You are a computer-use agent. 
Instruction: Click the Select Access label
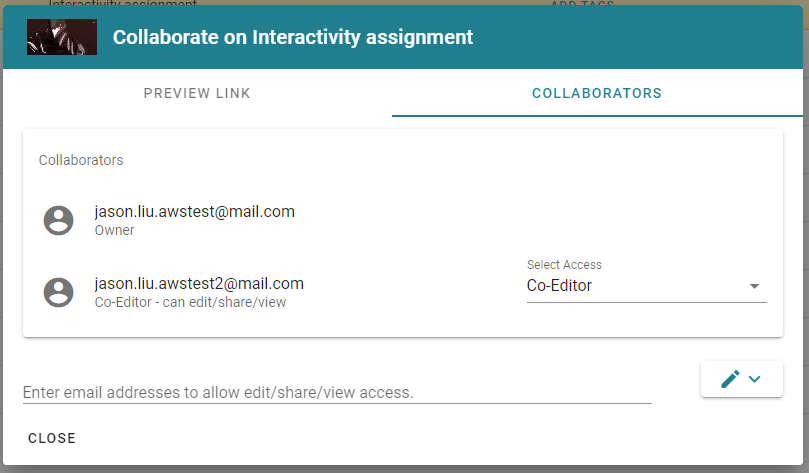point(564,265)
